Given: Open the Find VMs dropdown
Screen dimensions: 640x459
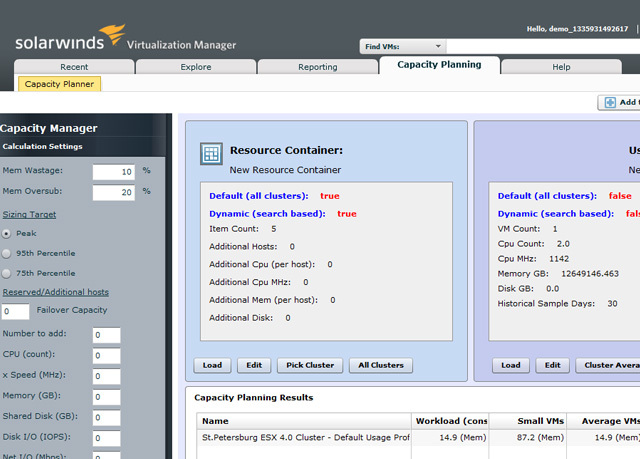Looking at the screenshot, I should pos(402,47).
